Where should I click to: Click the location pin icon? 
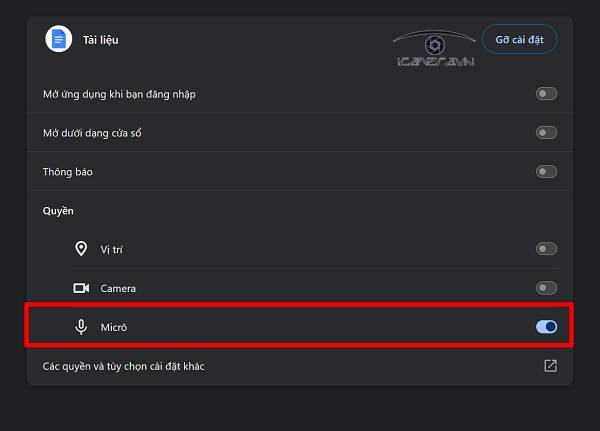pyautogui.click(x=82, y=249)
